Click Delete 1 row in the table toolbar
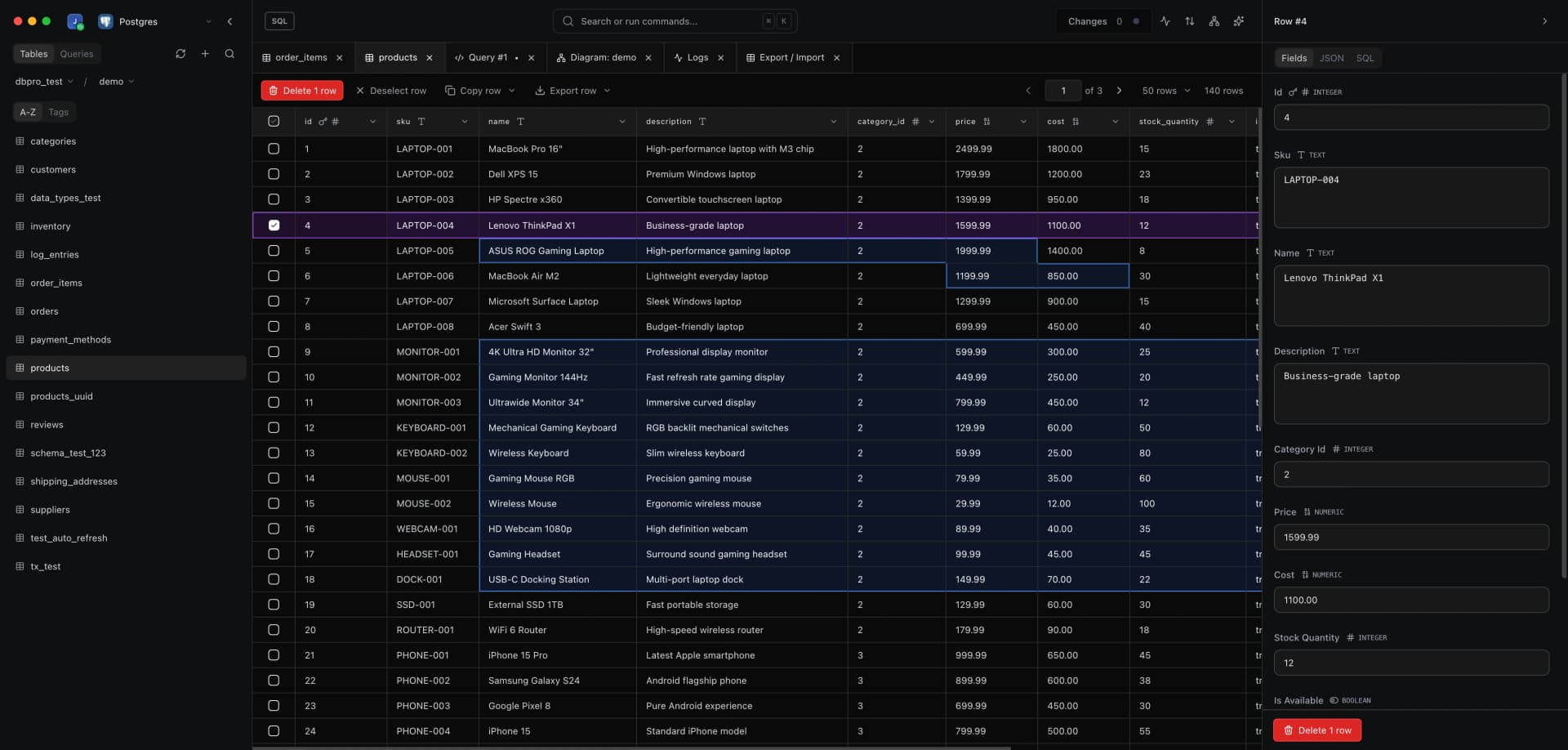The width and height of the screenshot is (1568, 750). [302, 91]
